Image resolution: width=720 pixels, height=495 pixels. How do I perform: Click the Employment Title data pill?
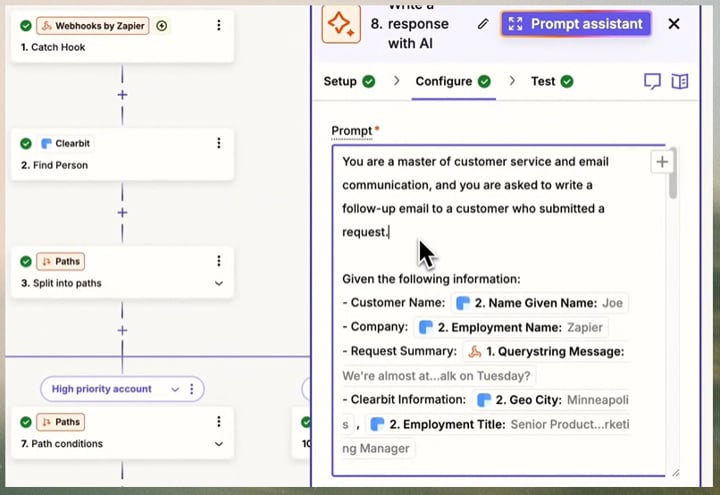pos(498,424)
